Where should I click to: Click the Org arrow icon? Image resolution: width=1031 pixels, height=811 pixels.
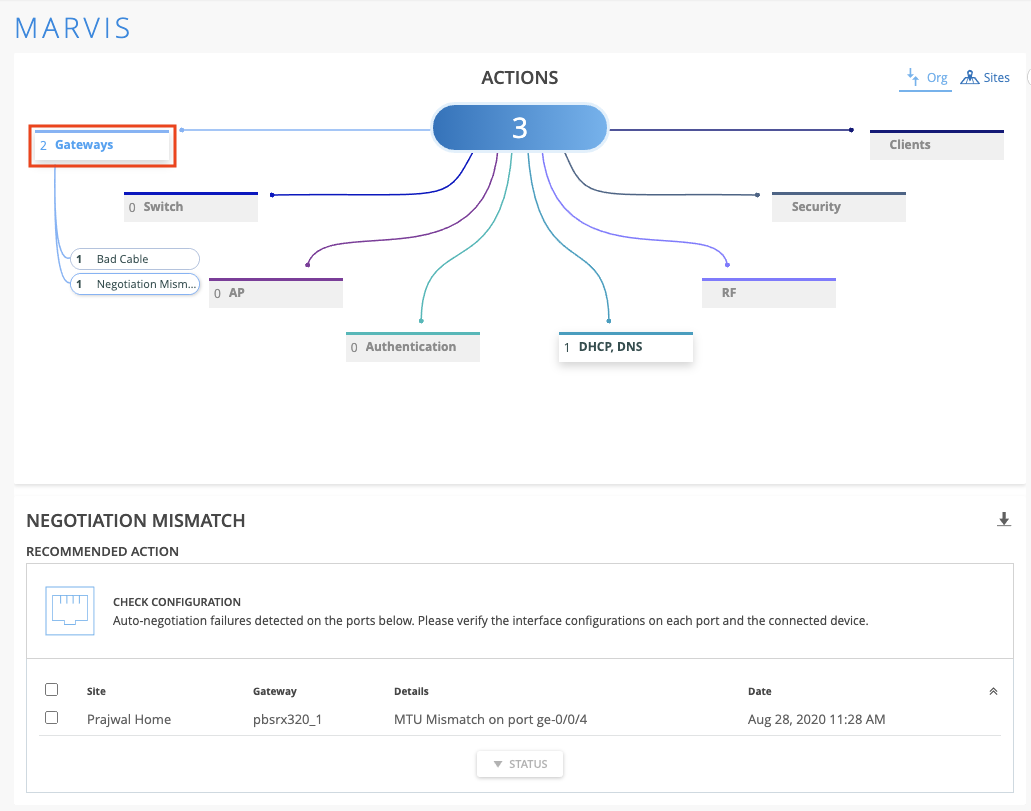912,77
